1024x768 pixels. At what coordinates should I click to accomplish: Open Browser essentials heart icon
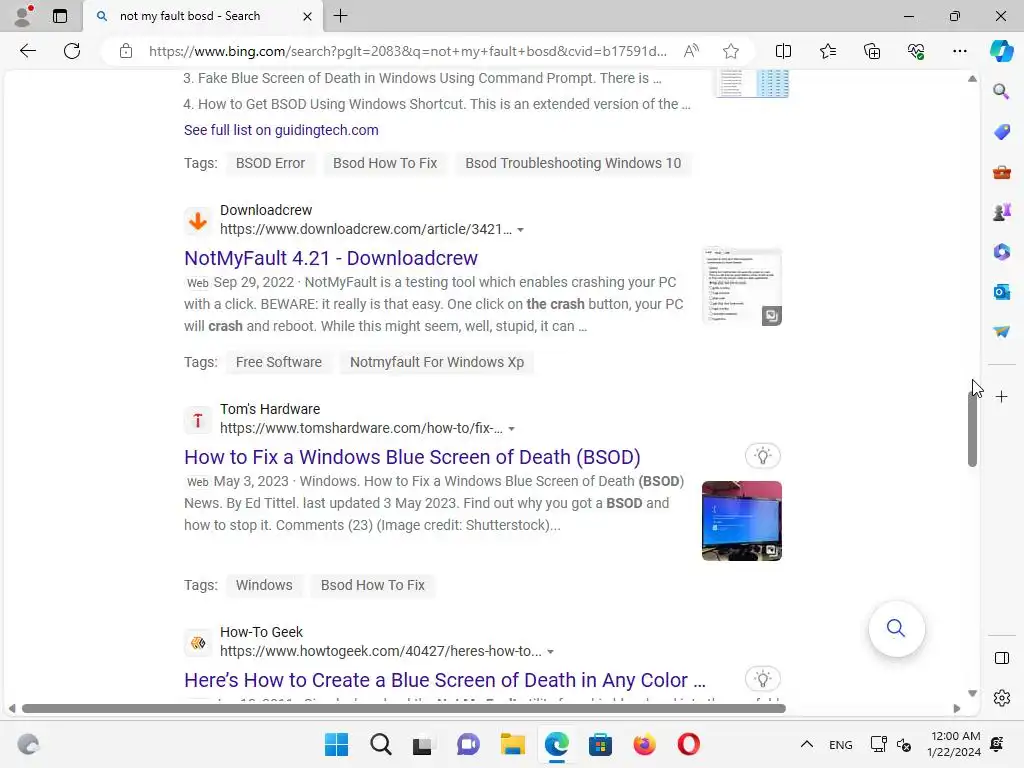point(916,51)
